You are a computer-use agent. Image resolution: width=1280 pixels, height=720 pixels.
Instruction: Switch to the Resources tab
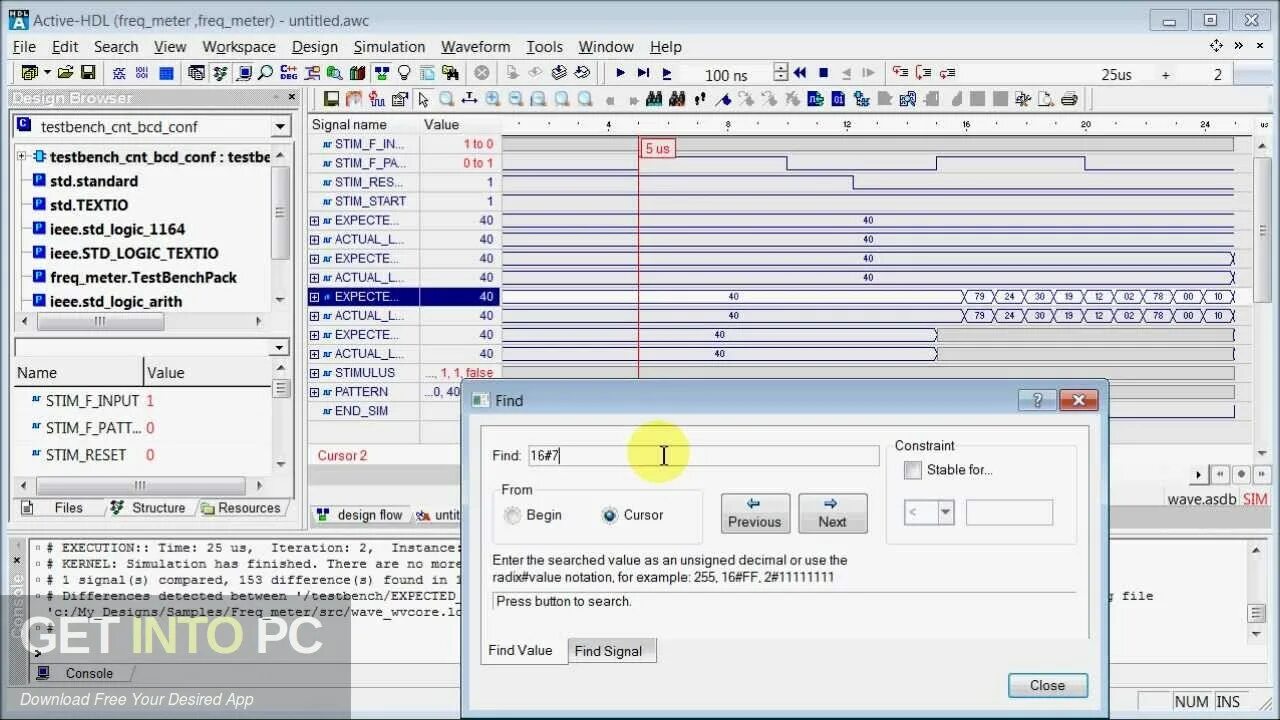tap(241, 508)
